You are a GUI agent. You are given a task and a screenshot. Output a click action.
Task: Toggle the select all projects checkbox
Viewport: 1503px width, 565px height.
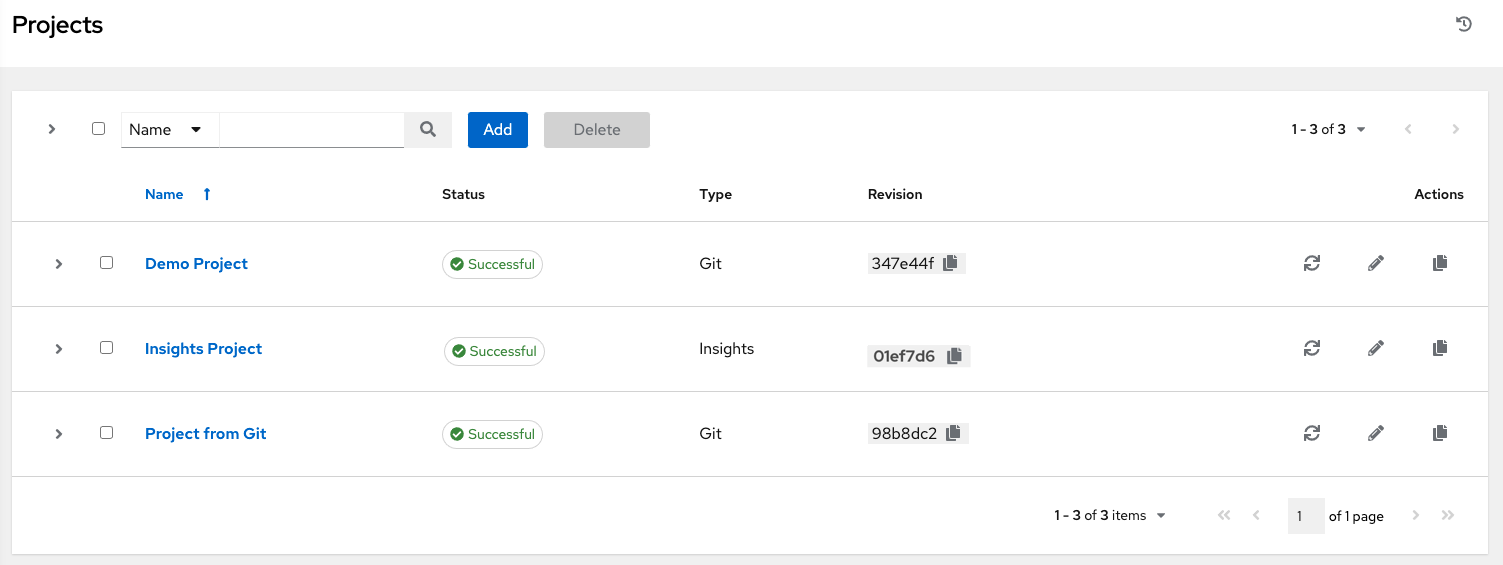tap(98, 129)
